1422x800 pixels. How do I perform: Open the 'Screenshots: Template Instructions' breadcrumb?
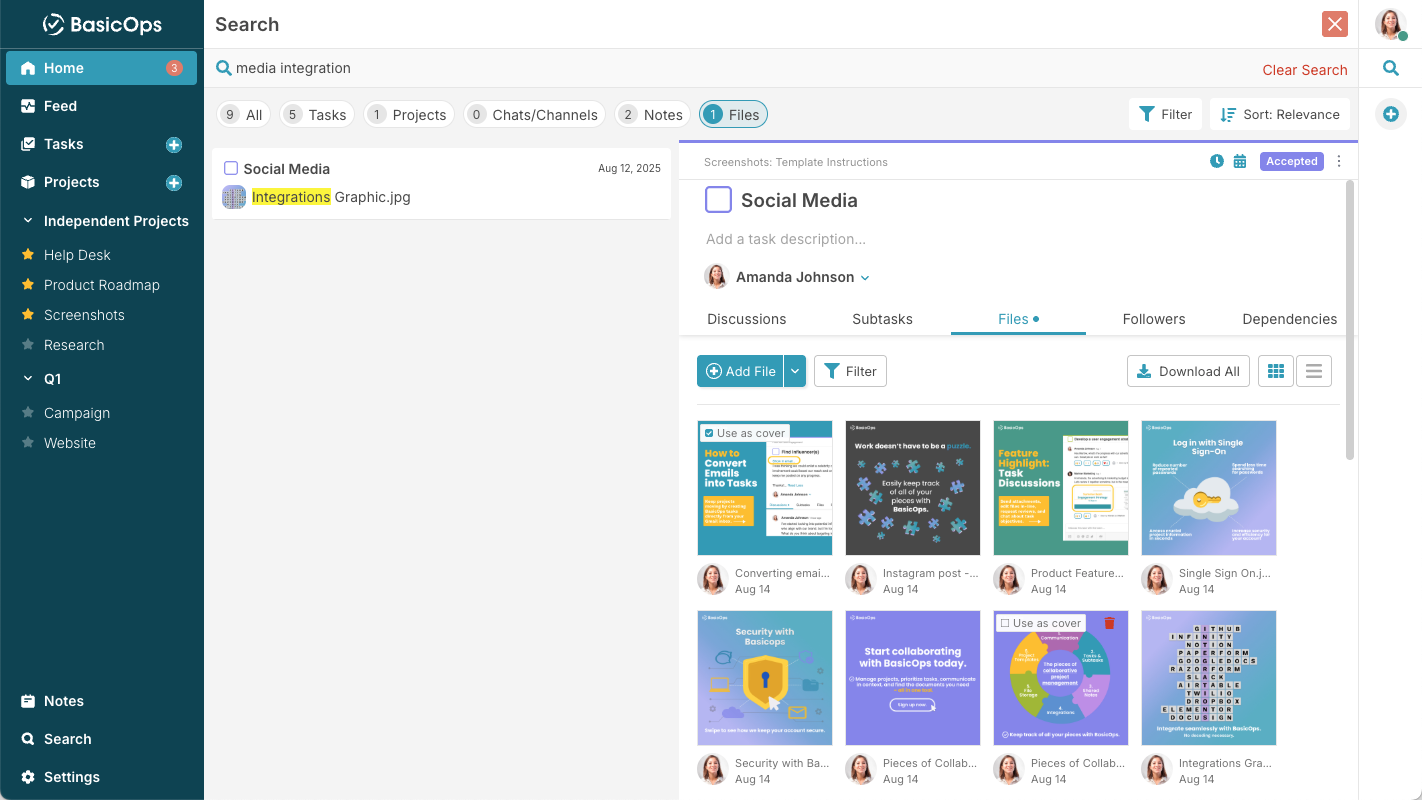coord(796,162)
